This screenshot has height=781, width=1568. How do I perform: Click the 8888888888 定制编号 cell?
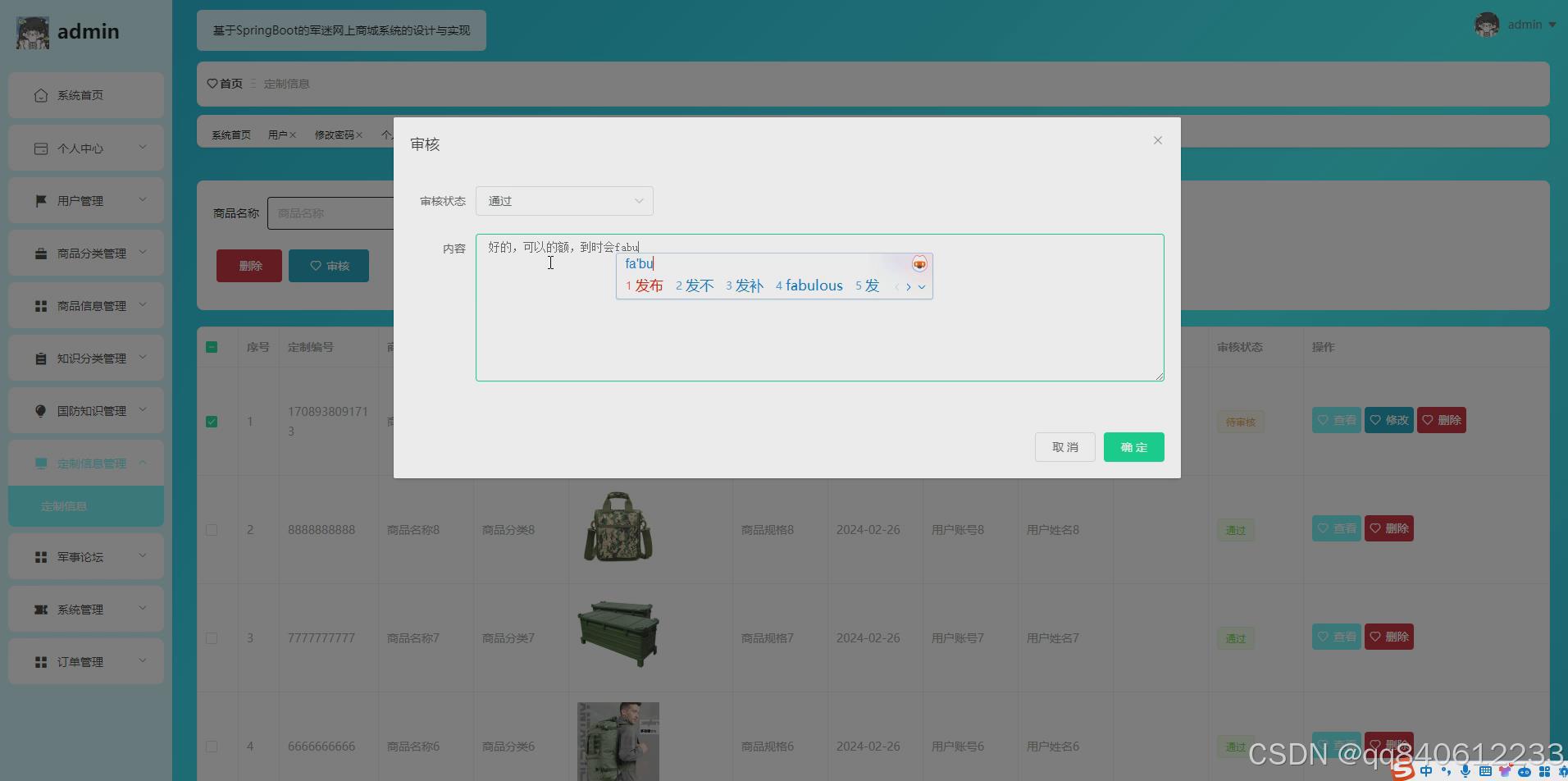pos(321,530)
